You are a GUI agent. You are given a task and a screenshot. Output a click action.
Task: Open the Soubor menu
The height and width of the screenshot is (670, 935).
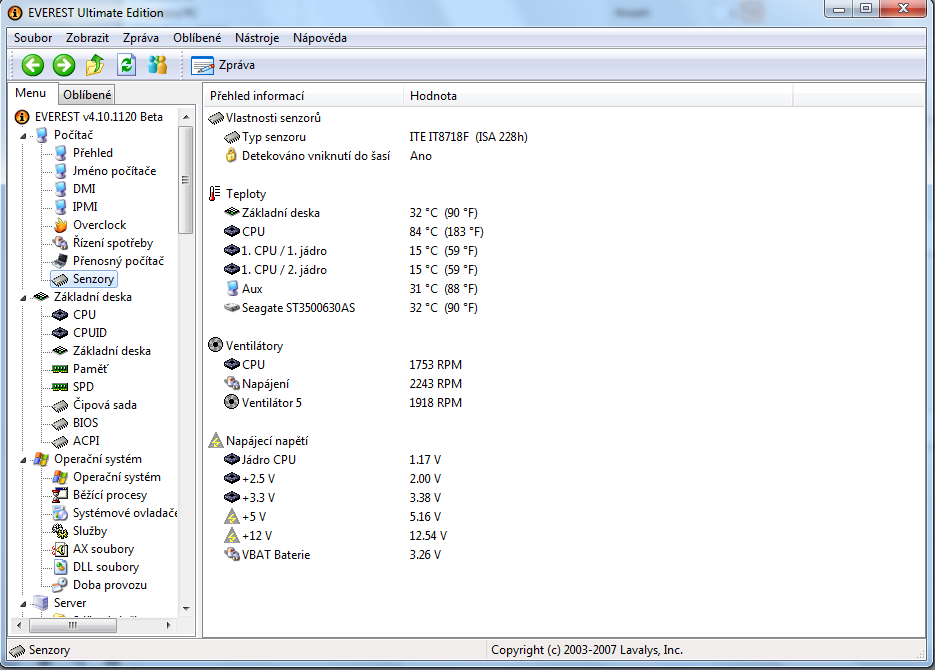coord(33,38)
